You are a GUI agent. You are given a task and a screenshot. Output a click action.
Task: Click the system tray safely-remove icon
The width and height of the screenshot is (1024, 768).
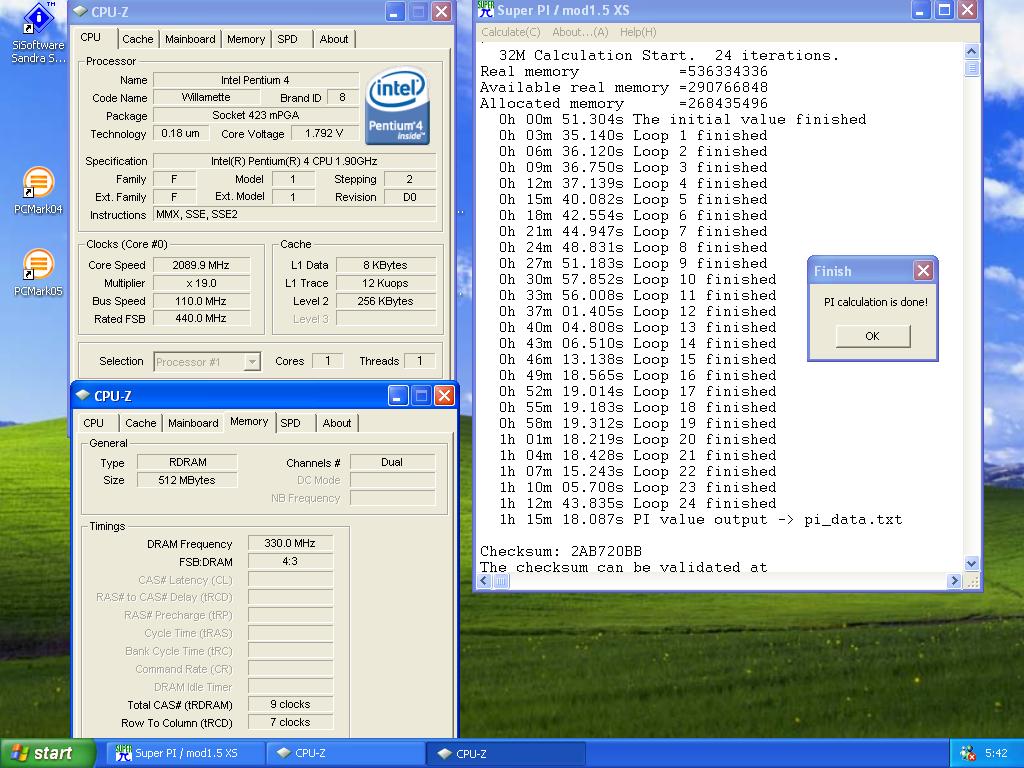(967, 754)
